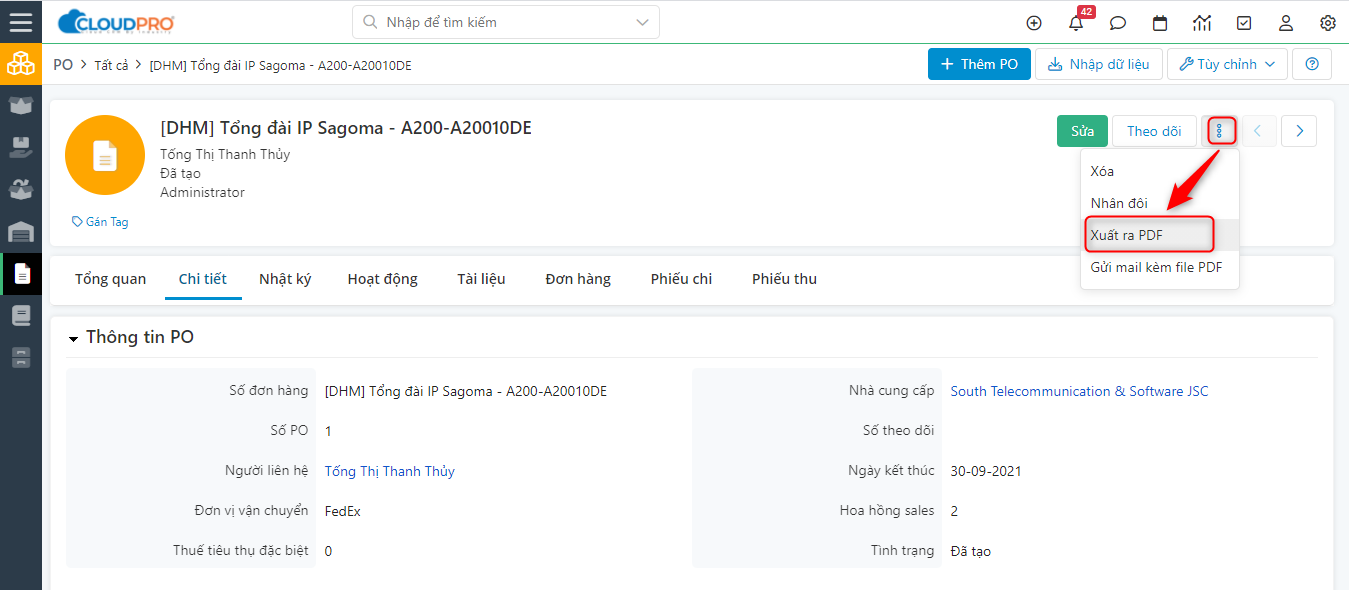Viewport: 1349px width, 590px height.
Task: Click the orange modules cube icon
Action: point(21,64)
